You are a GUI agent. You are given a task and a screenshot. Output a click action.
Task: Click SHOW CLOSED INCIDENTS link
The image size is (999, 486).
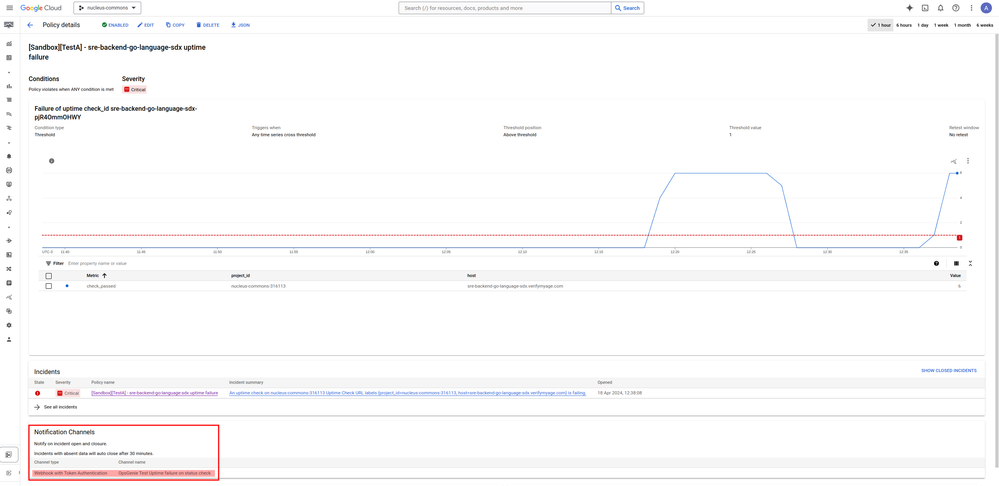point(949,371)
